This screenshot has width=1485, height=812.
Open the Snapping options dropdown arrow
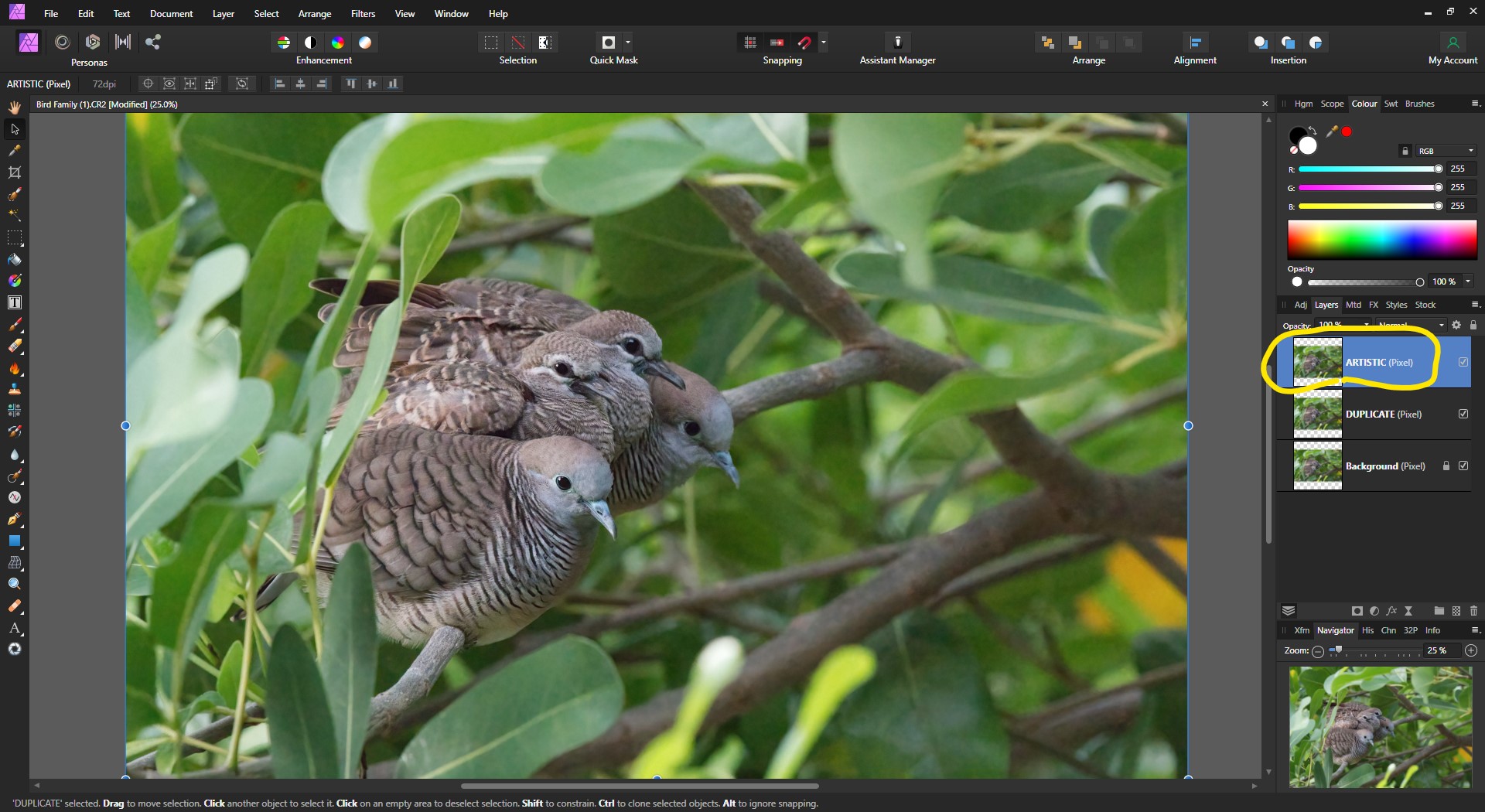coord(824,43)
